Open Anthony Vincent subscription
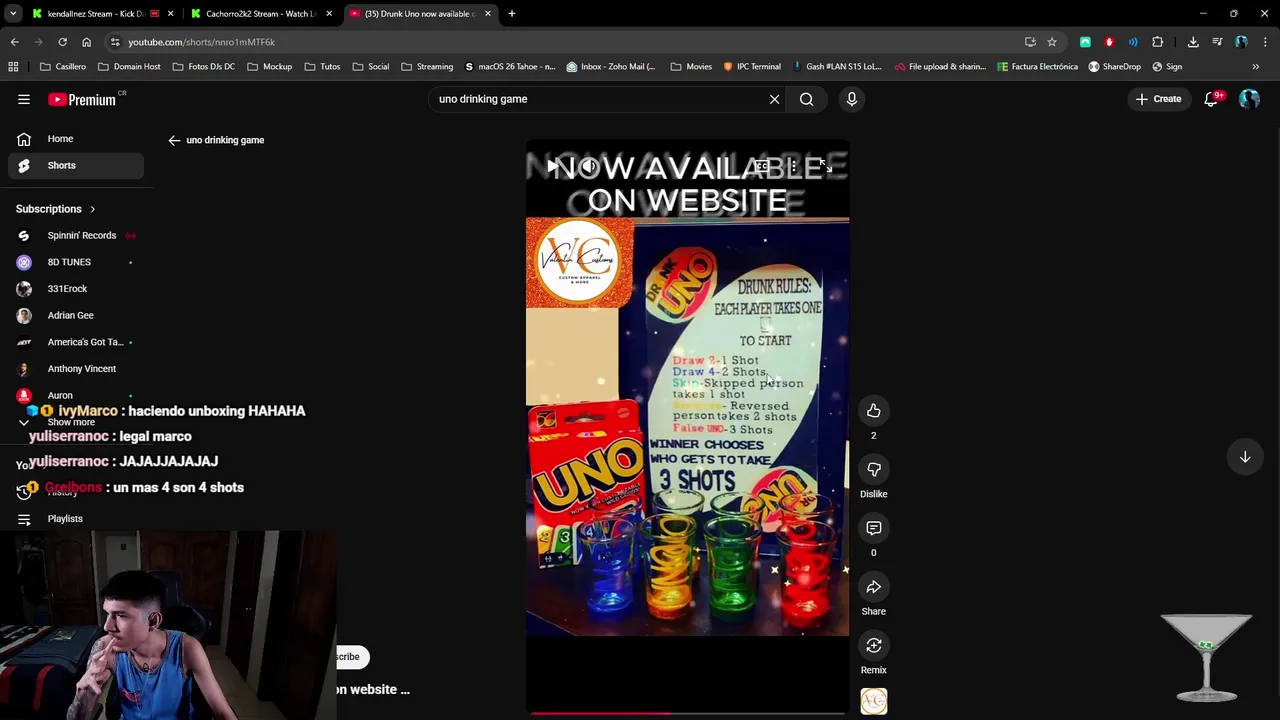The width and height of the screenshot is (1280, 720). point(76,369)
